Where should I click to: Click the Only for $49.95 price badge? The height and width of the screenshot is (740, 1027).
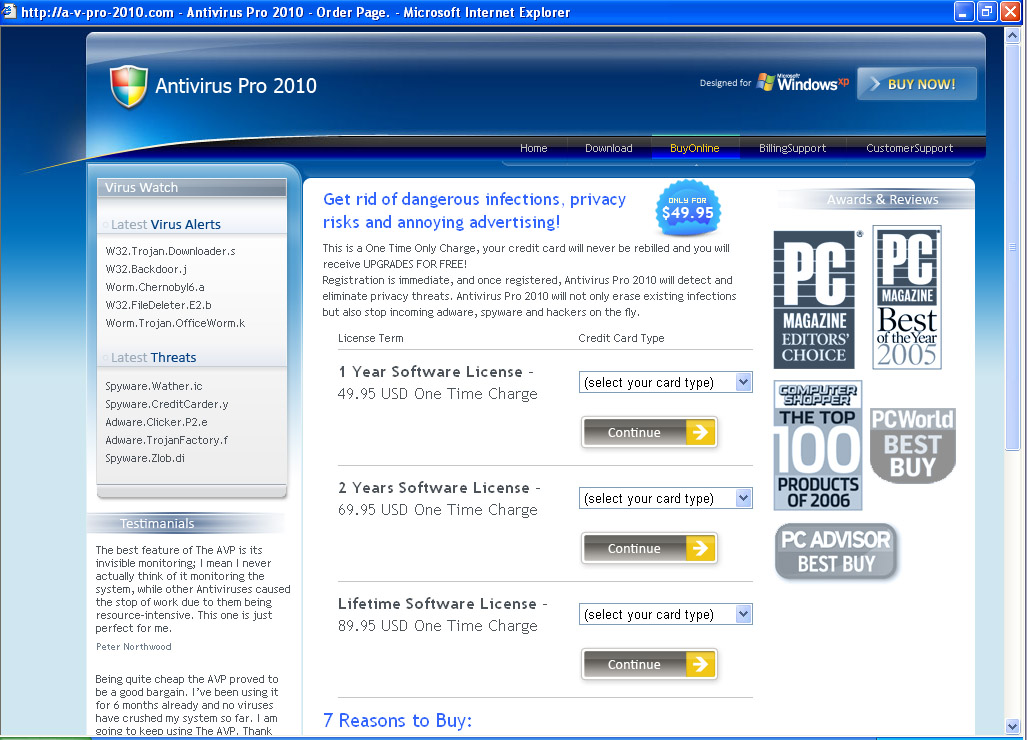[688, 208]
